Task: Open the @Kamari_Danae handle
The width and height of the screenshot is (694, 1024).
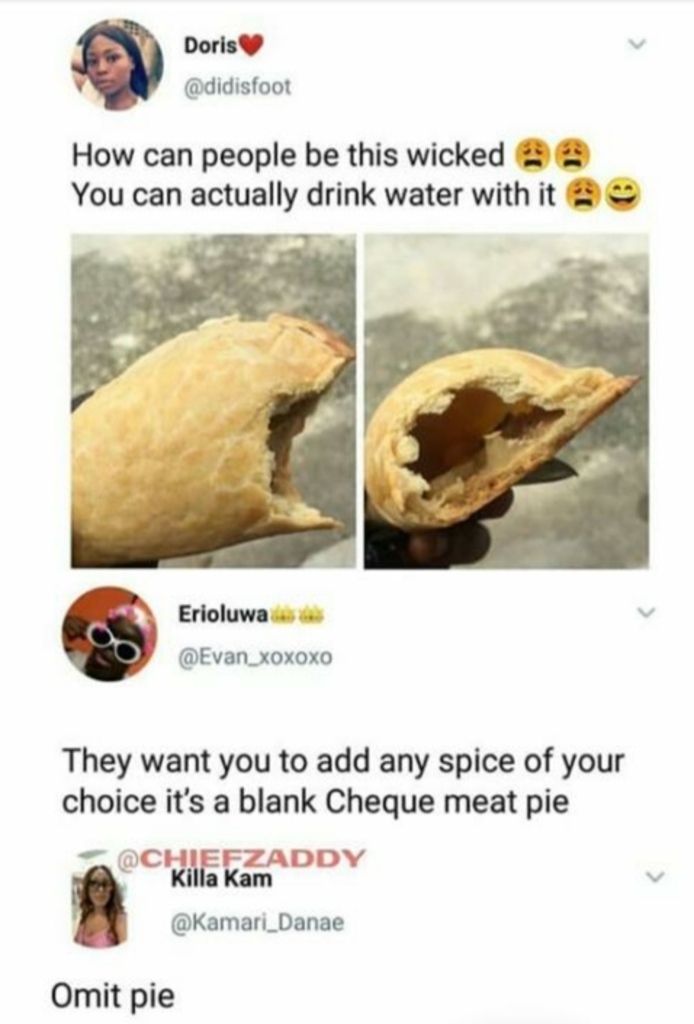Action: tap(257, 923)
